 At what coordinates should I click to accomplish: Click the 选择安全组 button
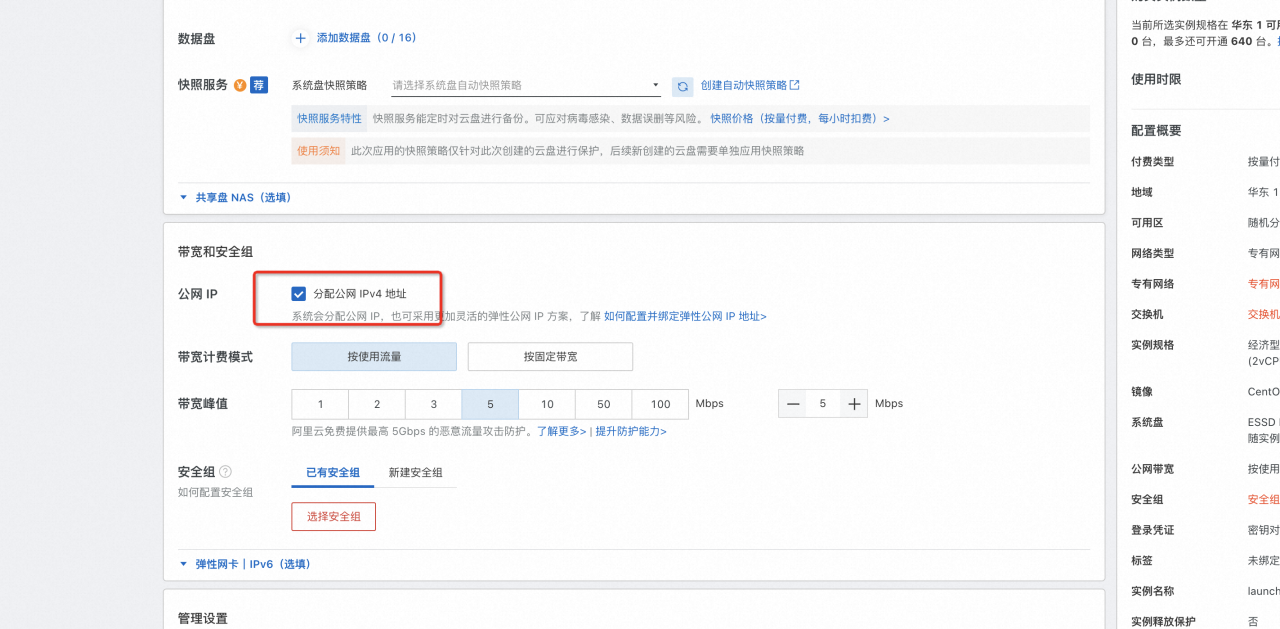tap(333, 516)
